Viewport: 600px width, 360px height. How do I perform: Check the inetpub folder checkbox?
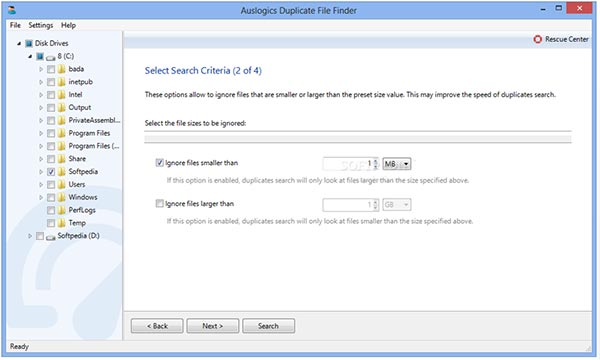51,82
